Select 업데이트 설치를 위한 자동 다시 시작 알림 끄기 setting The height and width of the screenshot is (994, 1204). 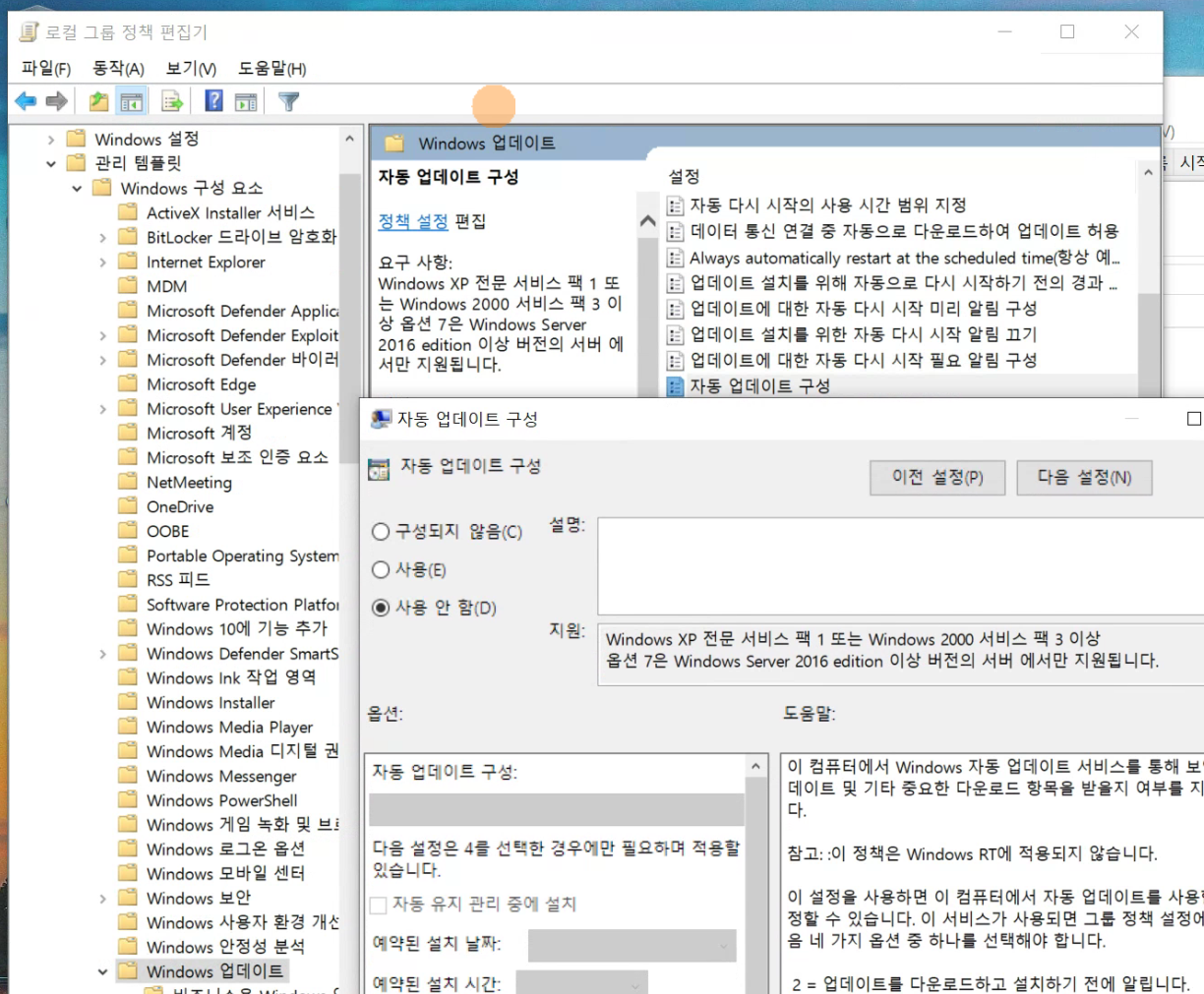click(863, 334)
